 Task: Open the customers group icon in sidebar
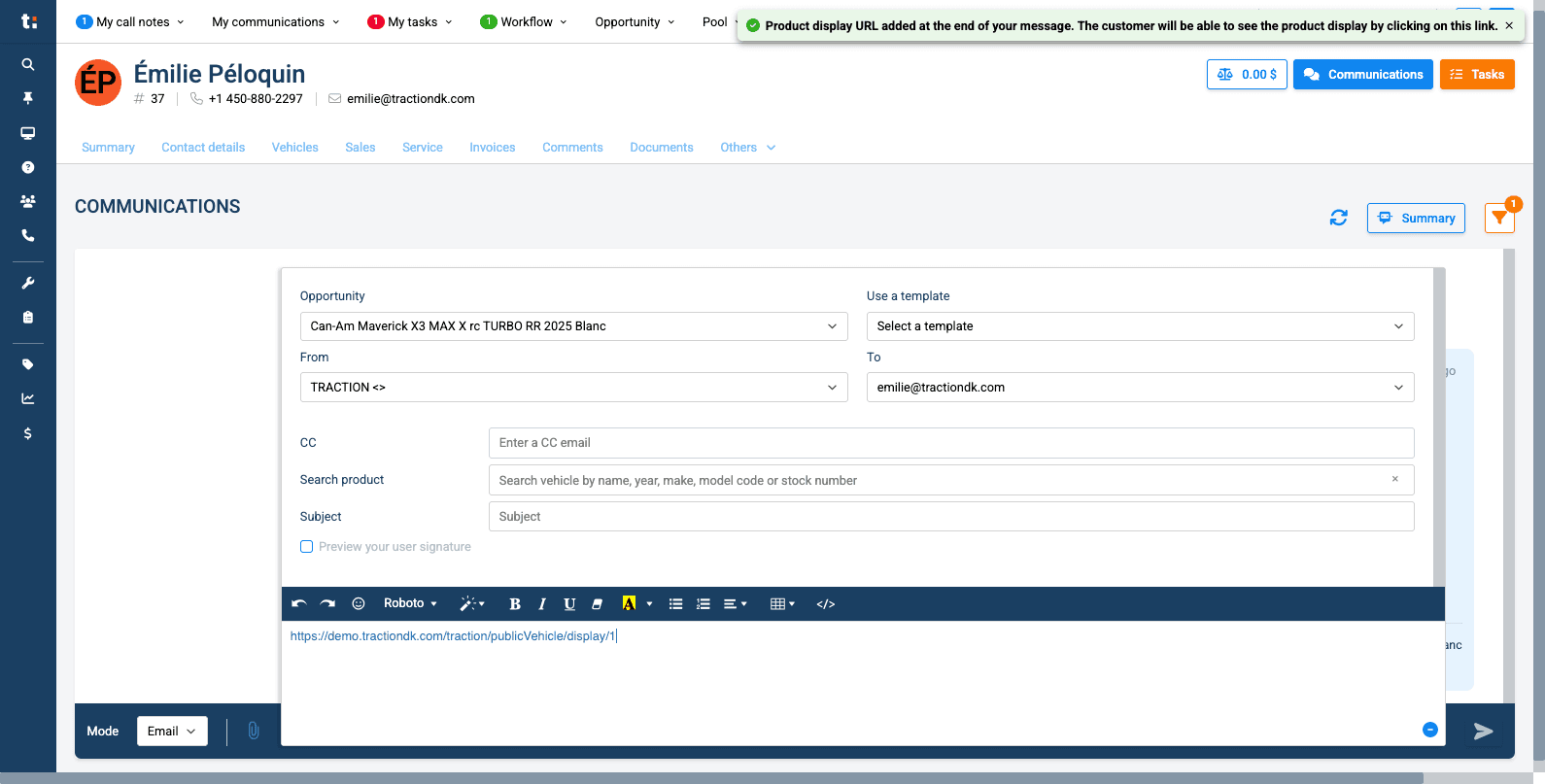[x=28, y=201]
